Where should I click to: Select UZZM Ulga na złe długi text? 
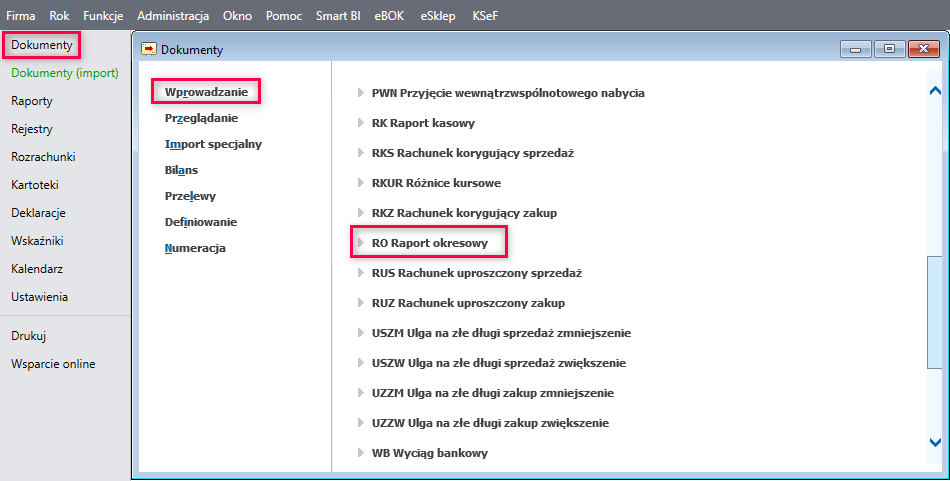point(493,393)
